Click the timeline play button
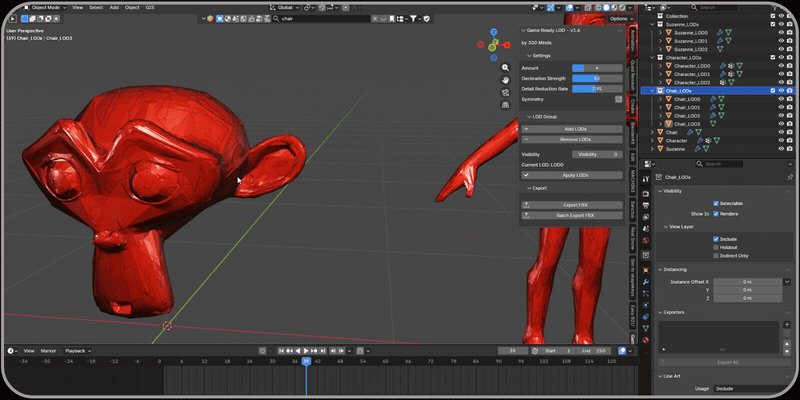 click(x=306, y=351)
